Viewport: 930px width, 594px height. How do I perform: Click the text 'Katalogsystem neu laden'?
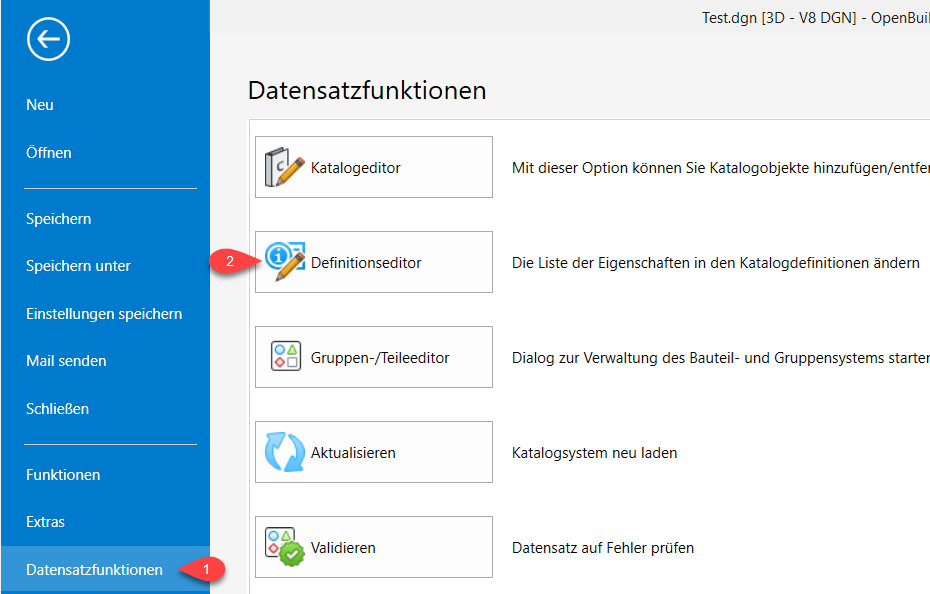point(594,453)
